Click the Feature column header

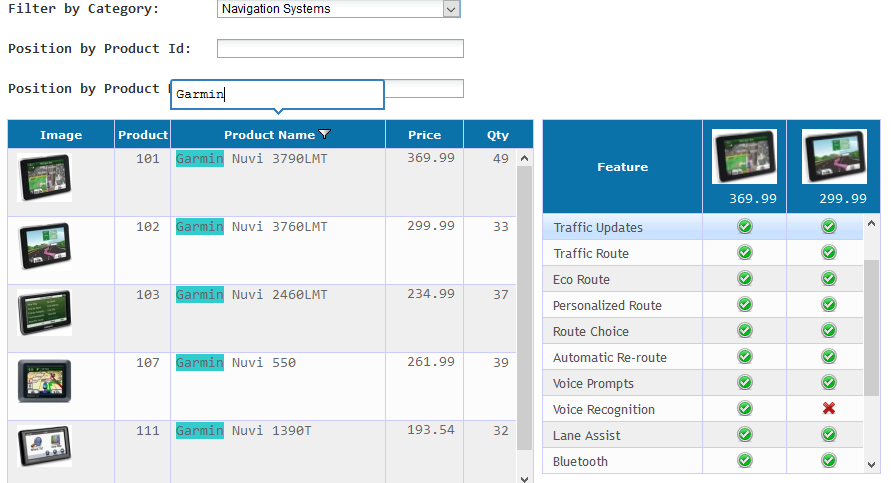[x=623, y=167]
